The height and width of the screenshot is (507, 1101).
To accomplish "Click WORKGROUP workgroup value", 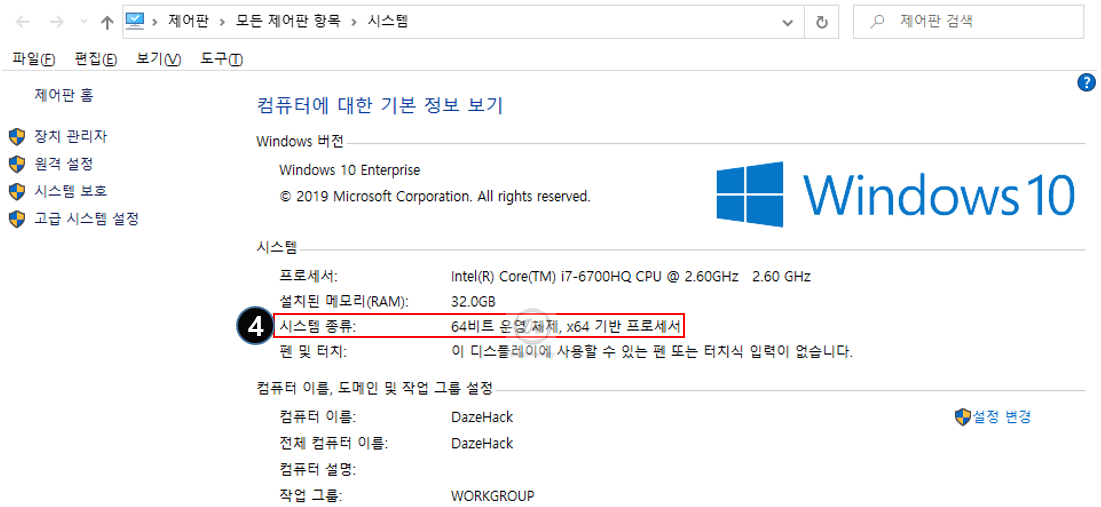I will click(492, 496).
